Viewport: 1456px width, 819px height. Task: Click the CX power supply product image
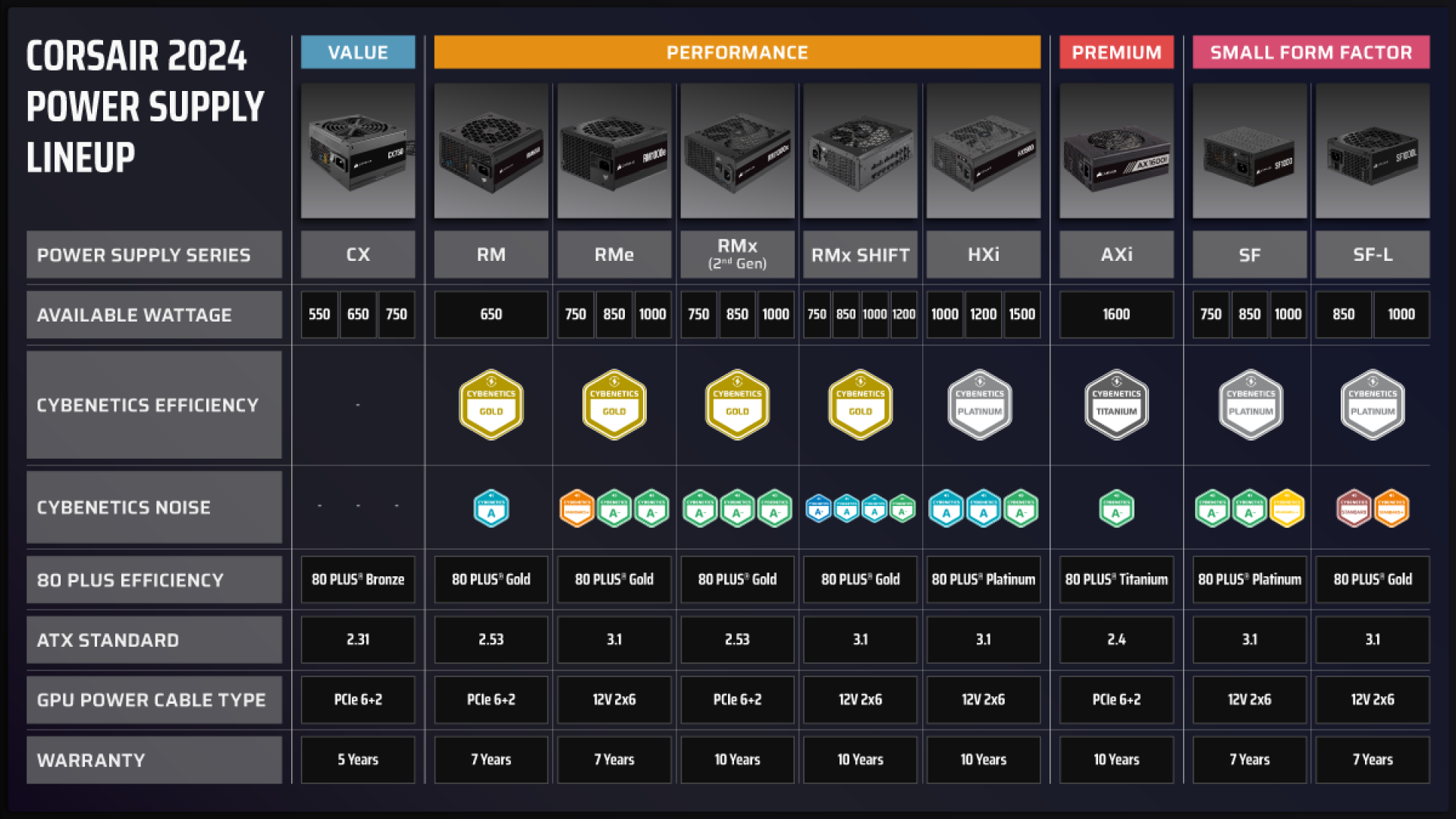pyautogui.click(x=358, y=151)
